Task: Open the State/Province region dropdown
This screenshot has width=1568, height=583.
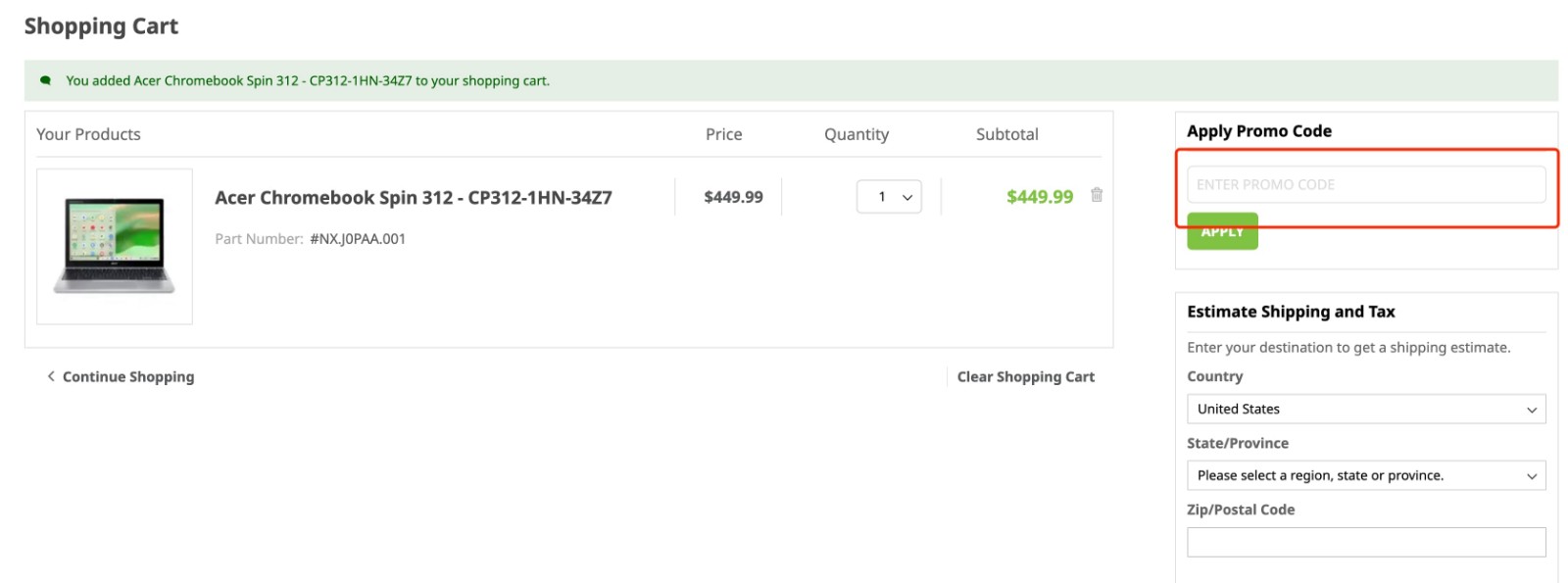Action: pyautogui.click(x=1366, y=475)
